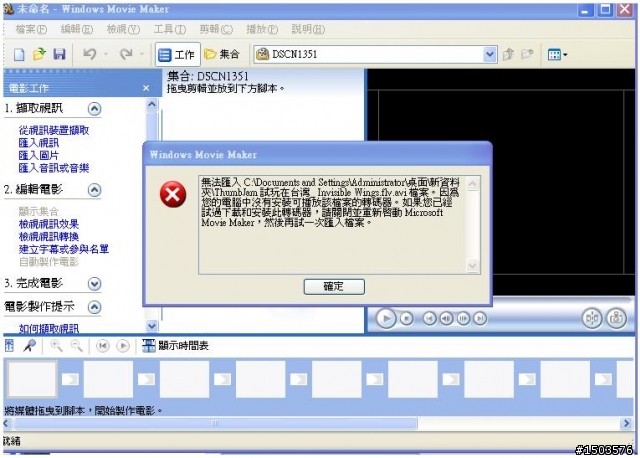Open the 檔案 menu
The height and width of the screenshot is (458, 640).
[x=31, y=29]
